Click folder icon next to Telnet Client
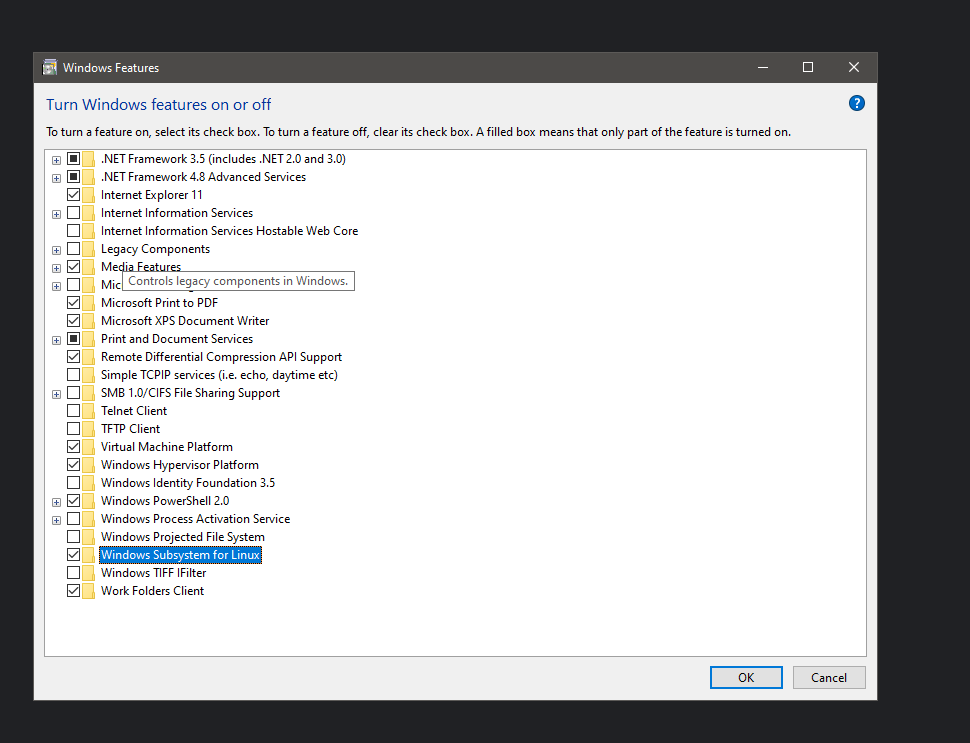Viewport: 970px width, 743px height. point(89,411)
